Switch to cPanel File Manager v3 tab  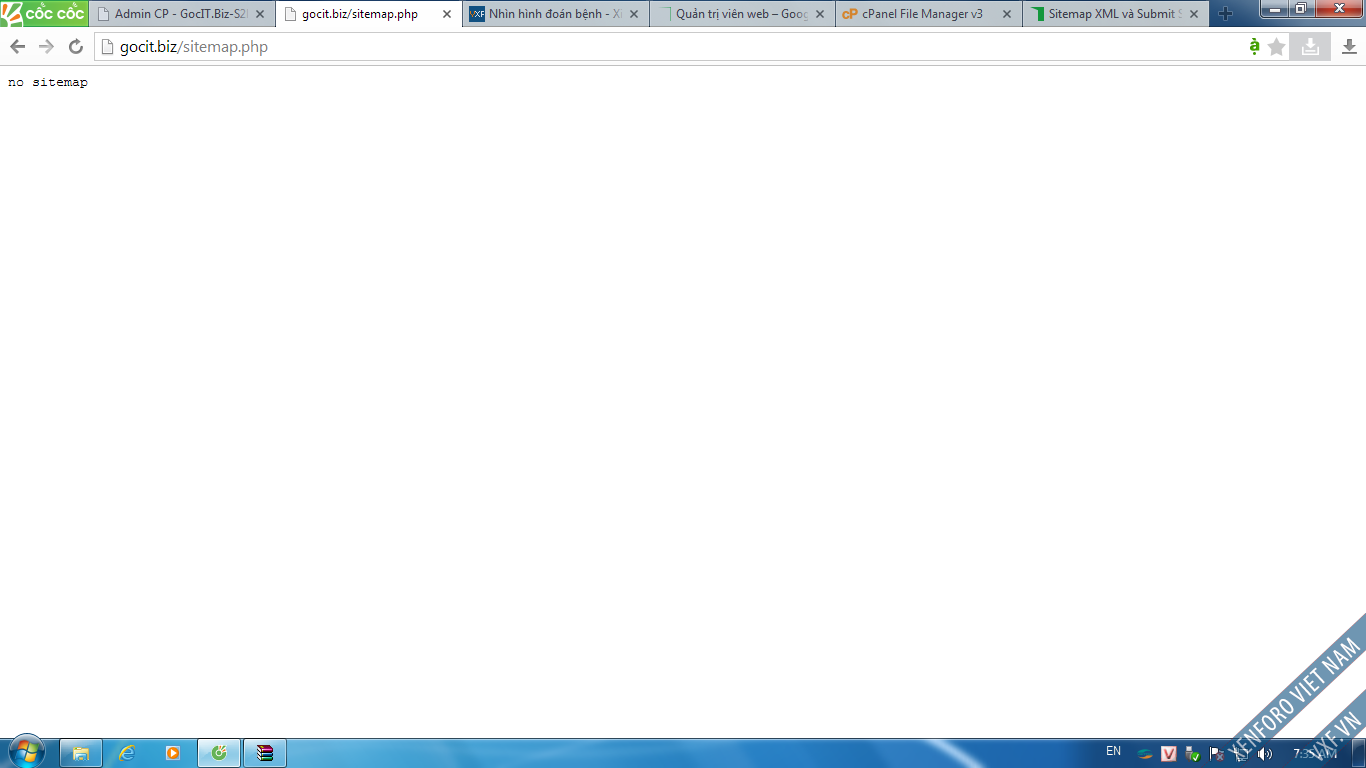(x=920, y=14)
